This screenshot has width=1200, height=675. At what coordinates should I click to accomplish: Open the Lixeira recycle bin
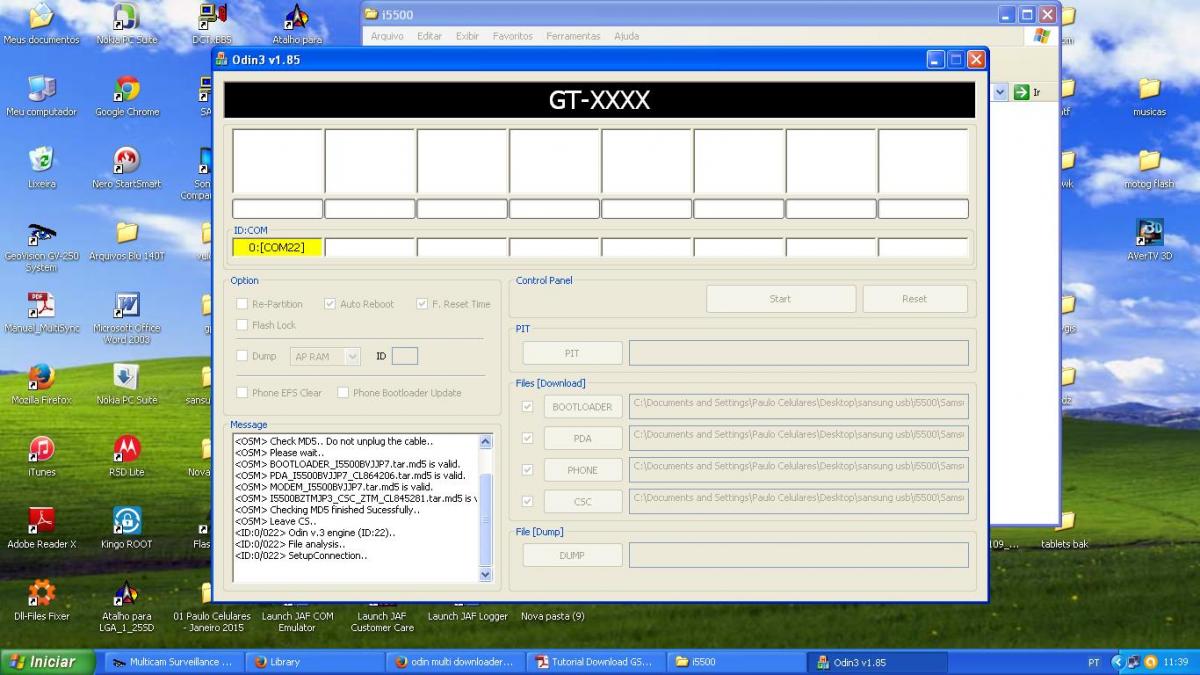[x=41, y=168]
